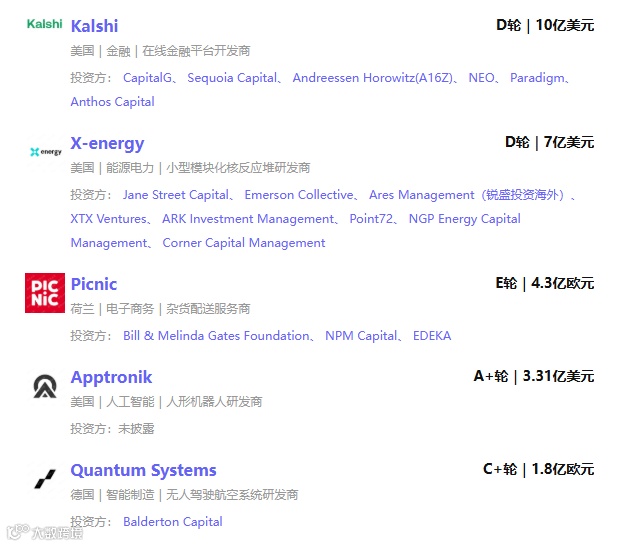
Task: Click '美国 | 金融 | 在线金融平台开发商' description
Action: pos(160,51)
